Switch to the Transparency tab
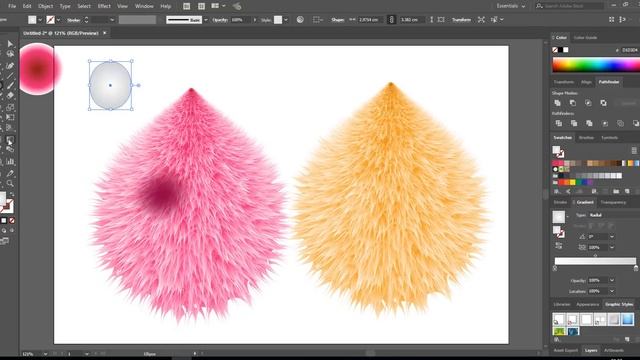640x360 pixels. tap(613, 202)
